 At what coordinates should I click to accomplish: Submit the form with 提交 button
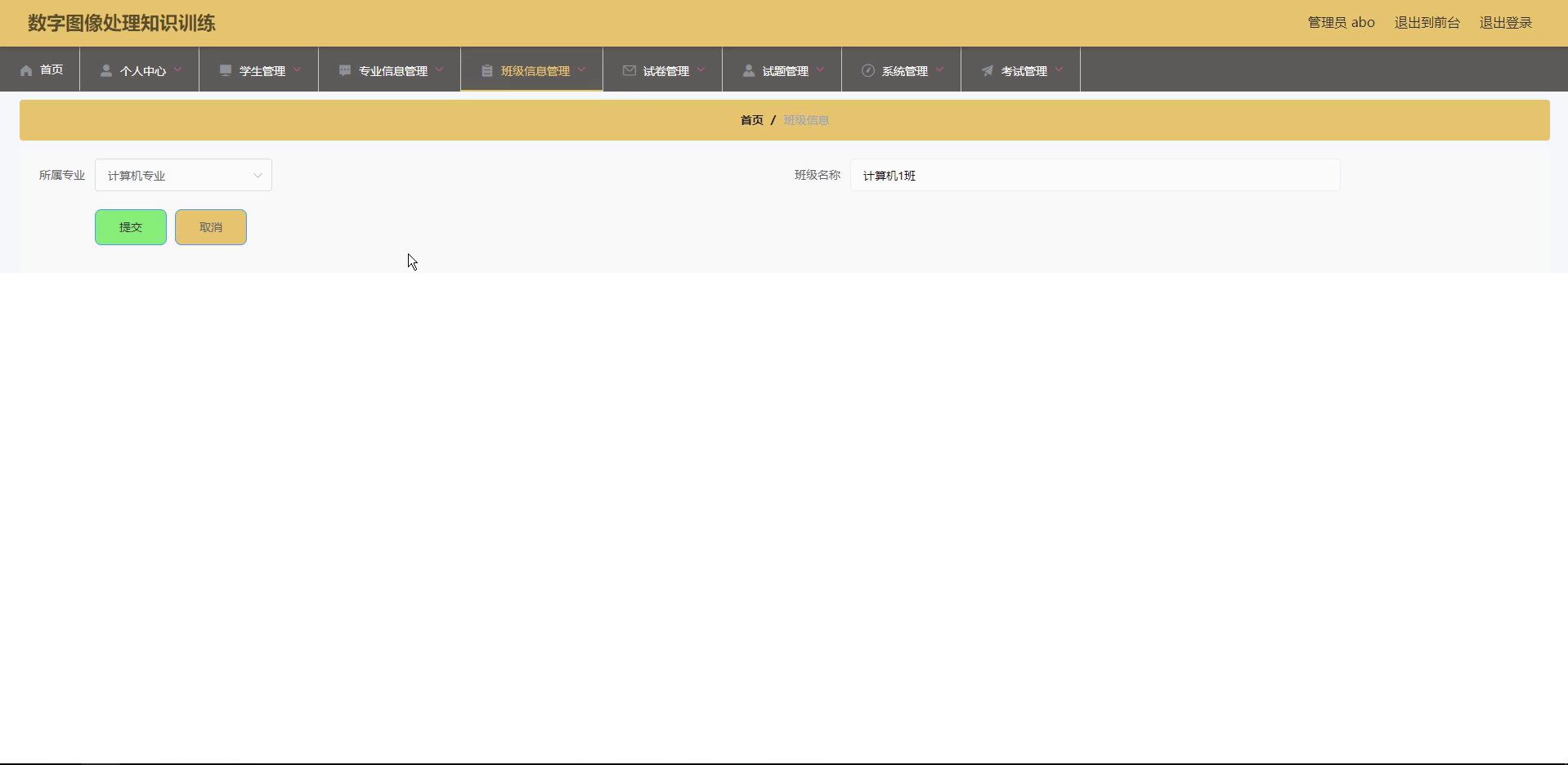click(131, 227)
